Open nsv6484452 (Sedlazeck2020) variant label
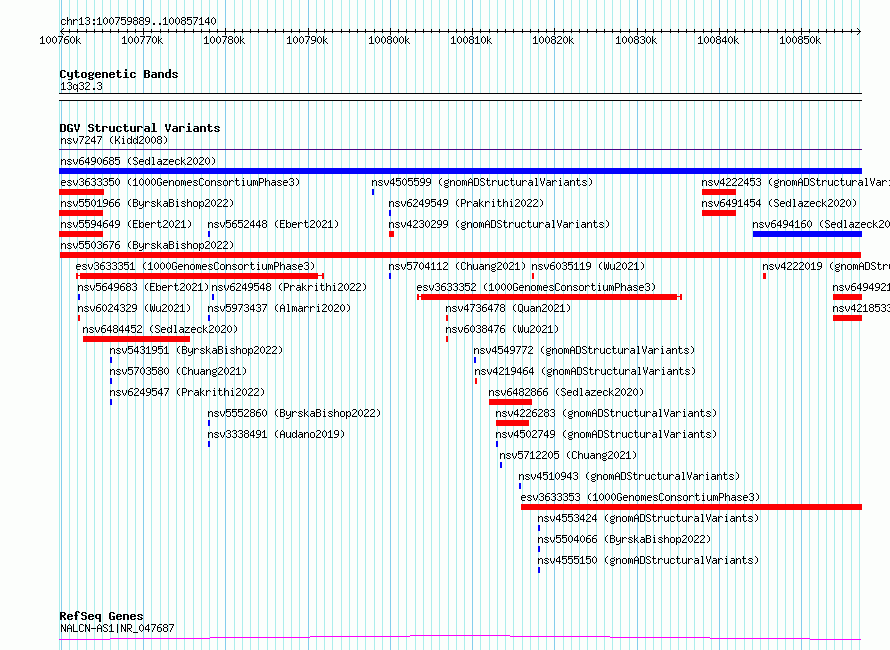This screenshot has height=650, width=890. pyautogui.click(x=160, y=329)
